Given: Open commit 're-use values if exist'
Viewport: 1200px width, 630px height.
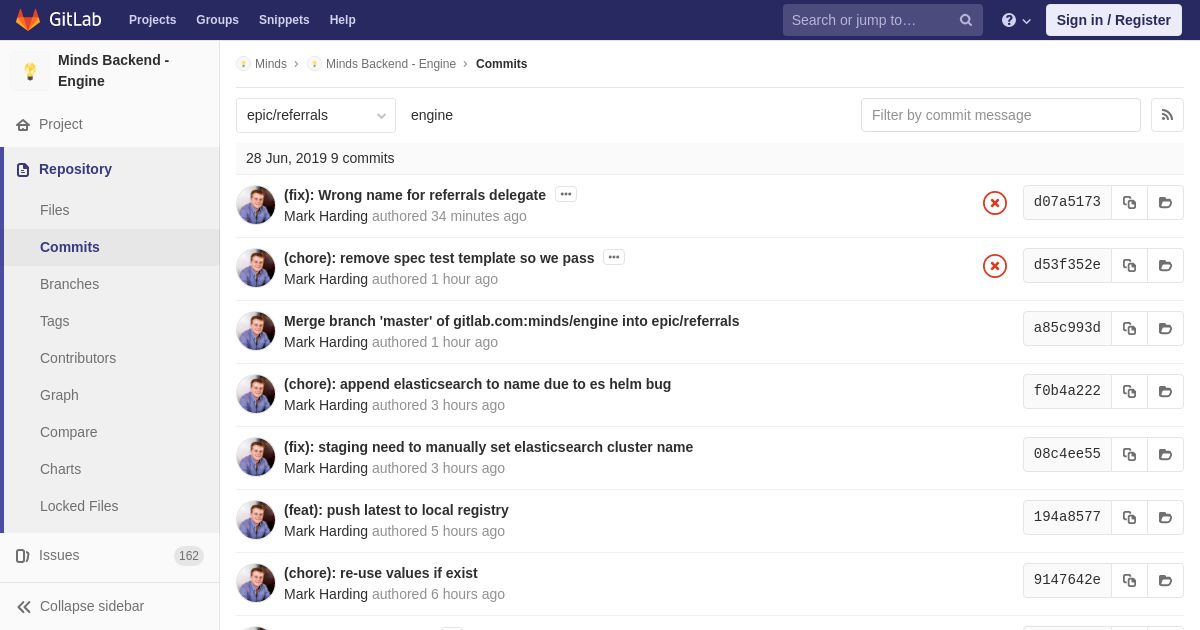Looking at the screenshot, I should 381,573.
